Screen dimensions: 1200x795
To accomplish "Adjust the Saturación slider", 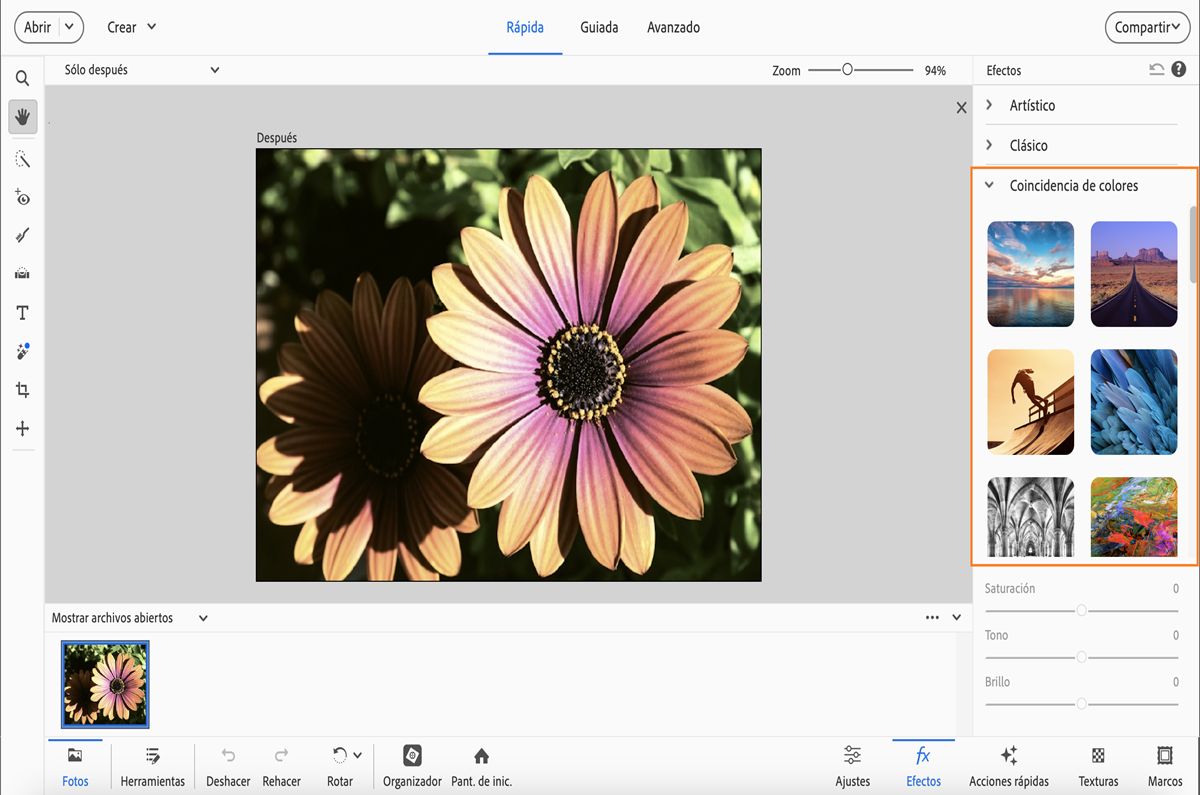I will [1081, 609].
